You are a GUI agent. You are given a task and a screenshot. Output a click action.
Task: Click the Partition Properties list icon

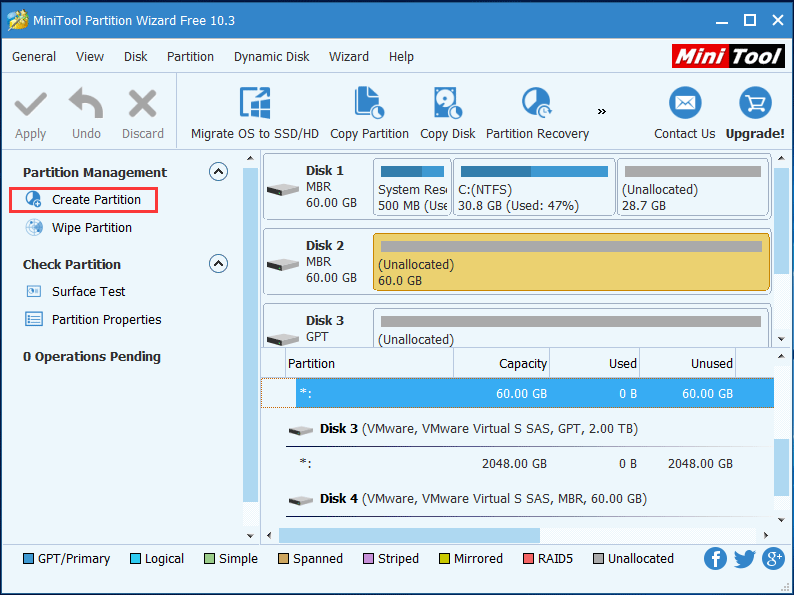(x=34, y=319)
